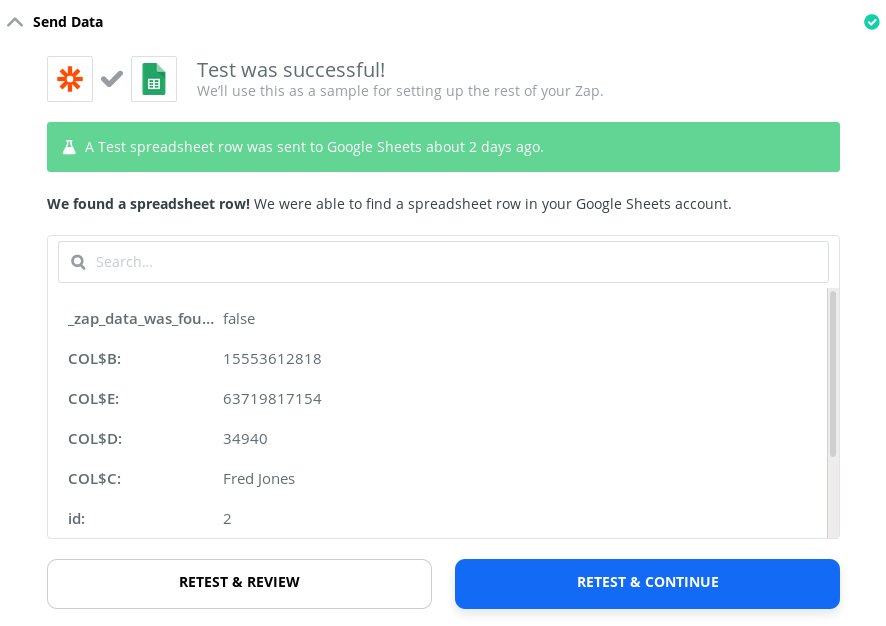Click the Google Sheets spreadsheet glyph
The image size is (886, 626).
(x=153, y=77)
